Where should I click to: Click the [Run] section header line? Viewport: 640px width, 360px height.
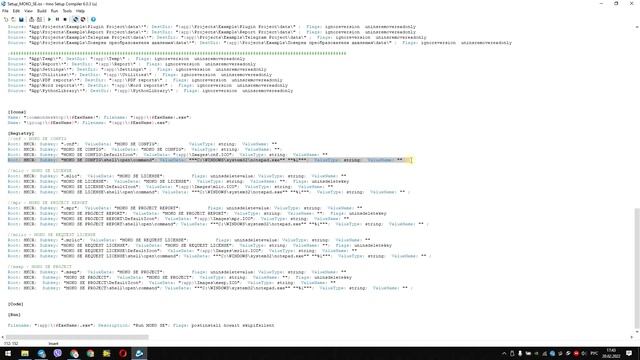(14, 315)
